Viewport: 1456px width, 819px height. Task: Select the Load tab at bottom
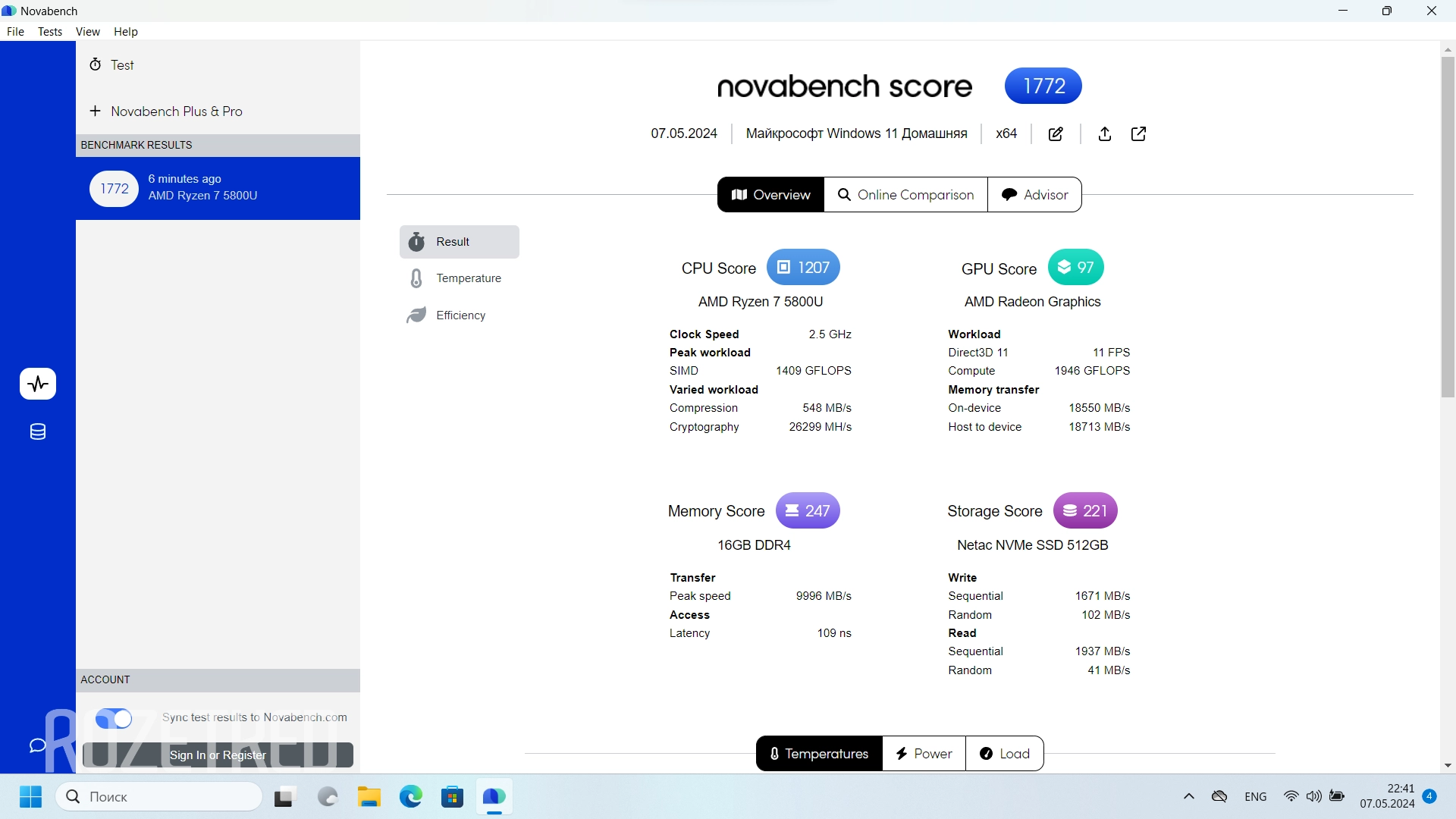click(x=1005, y=754)
